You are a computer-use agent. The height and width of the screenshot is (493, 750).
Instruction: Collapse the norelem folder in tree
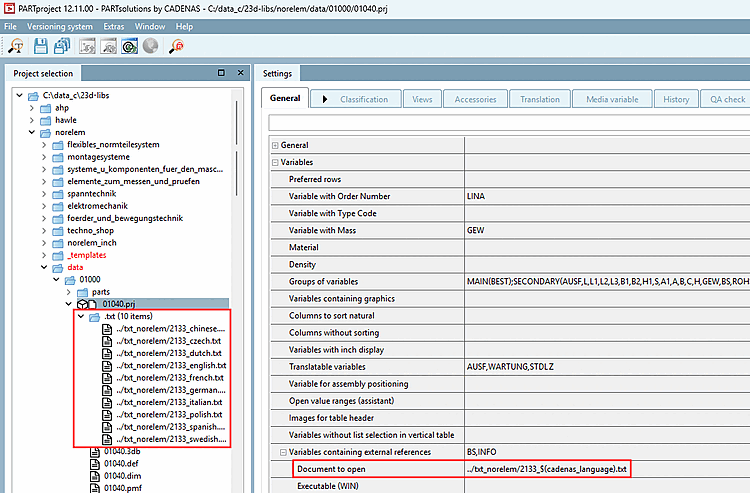click(32, 132)
